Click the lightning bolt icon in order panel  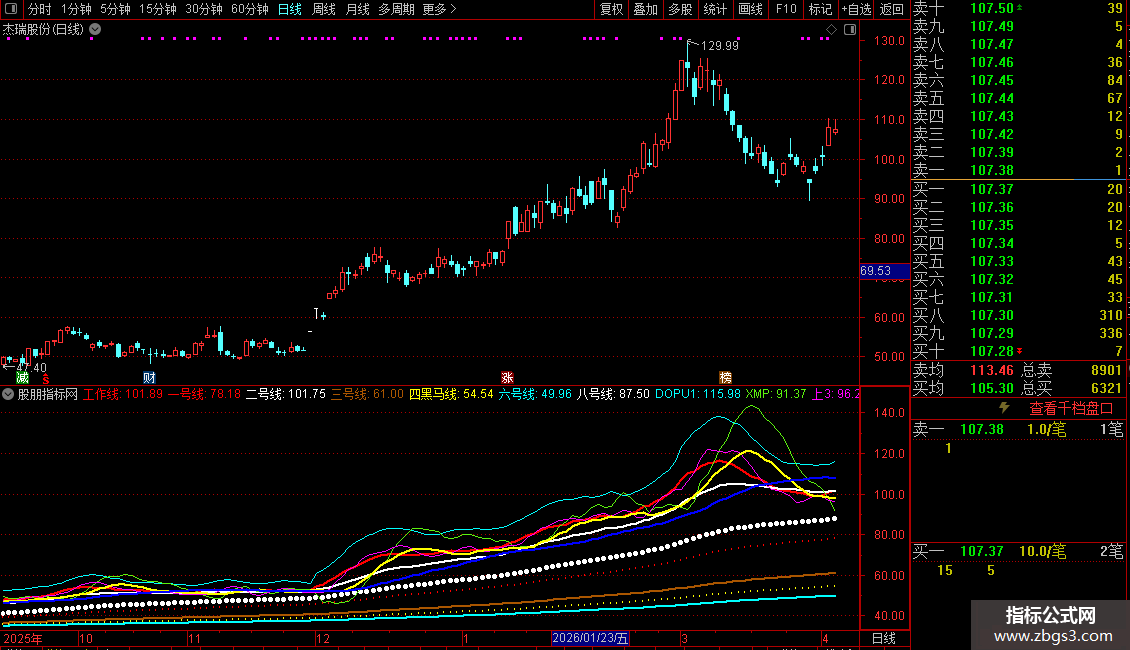(1004, 408)
